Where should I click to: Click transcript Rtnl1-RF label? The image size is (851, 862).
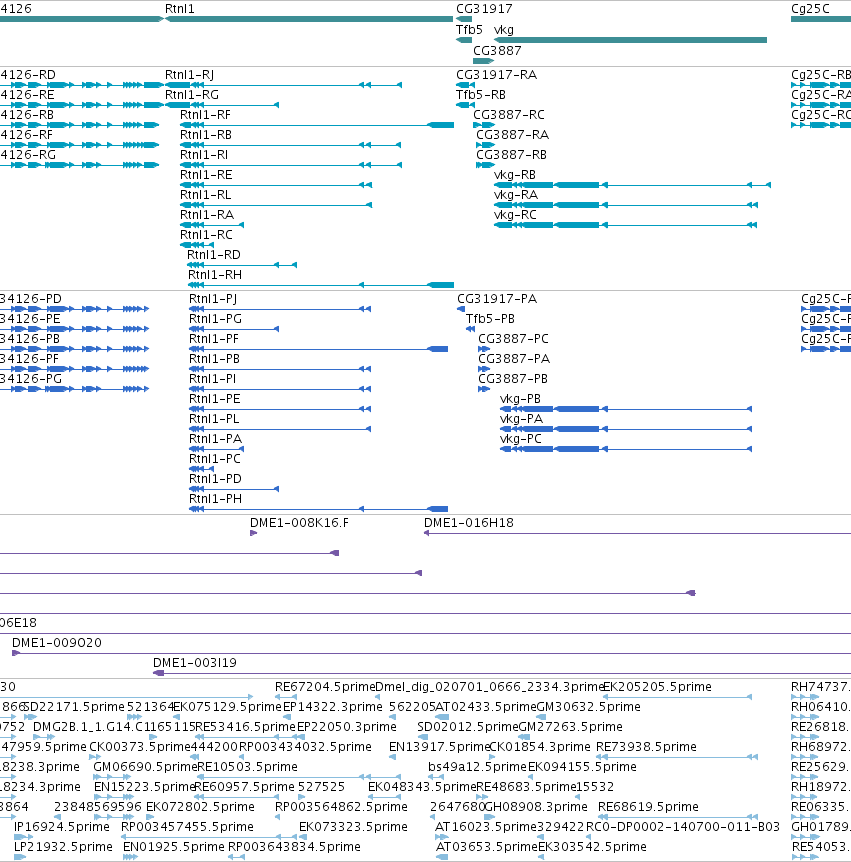pos(205,115)
